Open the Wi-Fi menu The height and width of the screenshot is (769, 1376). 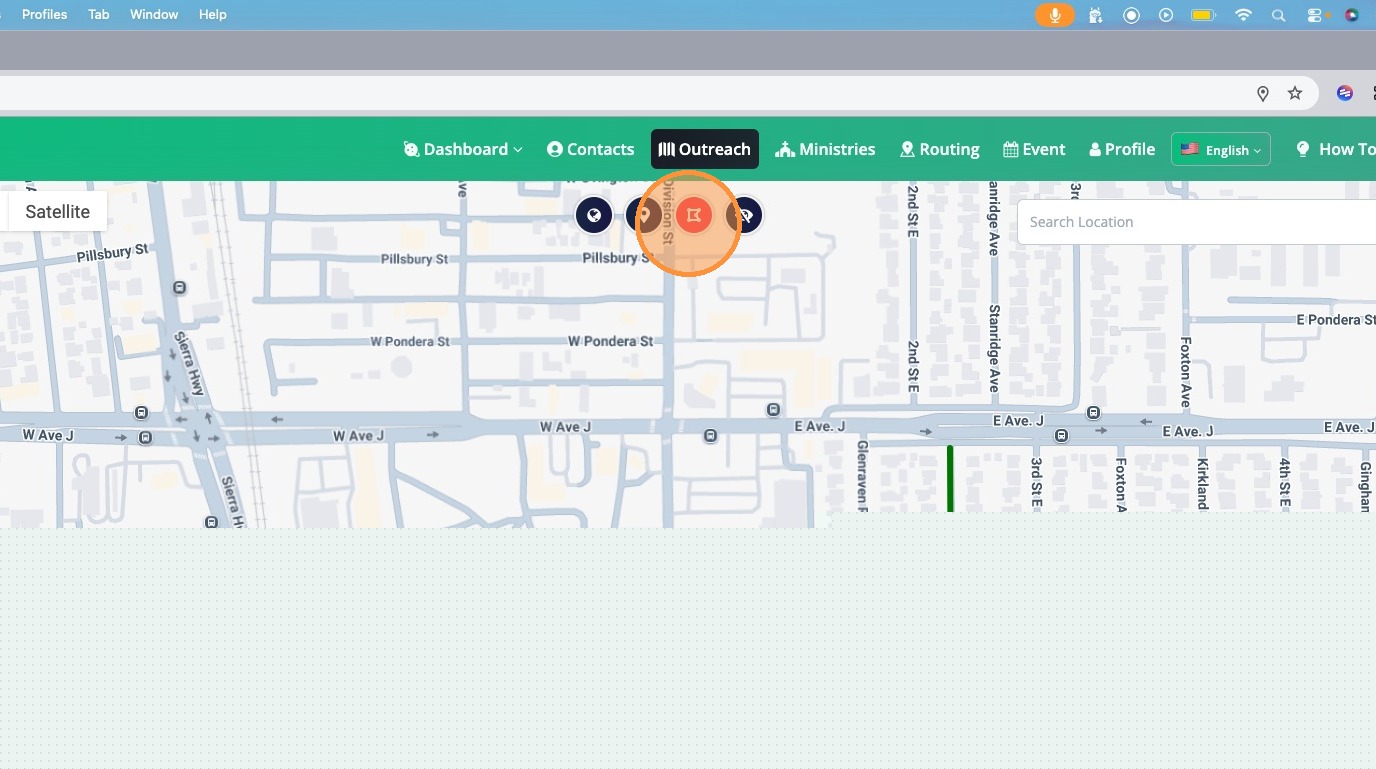click(1243, 15)
